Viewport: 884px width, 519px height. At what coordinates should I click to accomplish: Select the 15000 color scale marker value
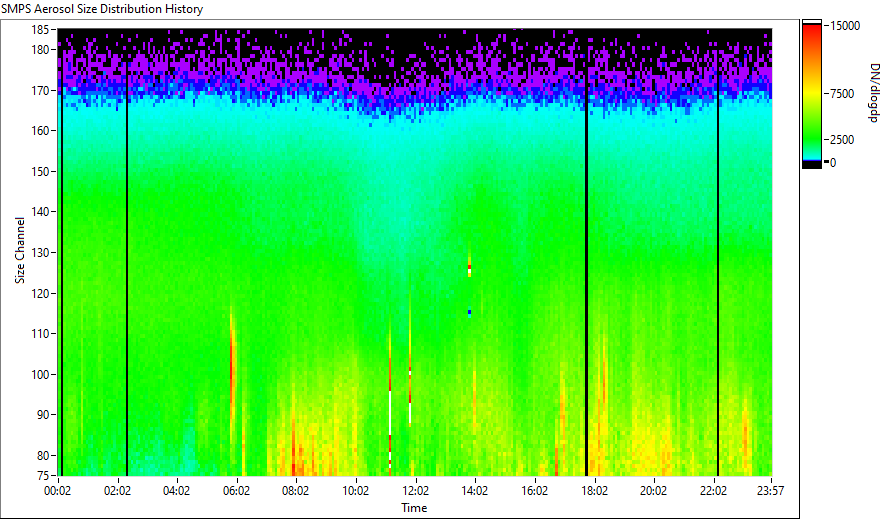(845, 26)
